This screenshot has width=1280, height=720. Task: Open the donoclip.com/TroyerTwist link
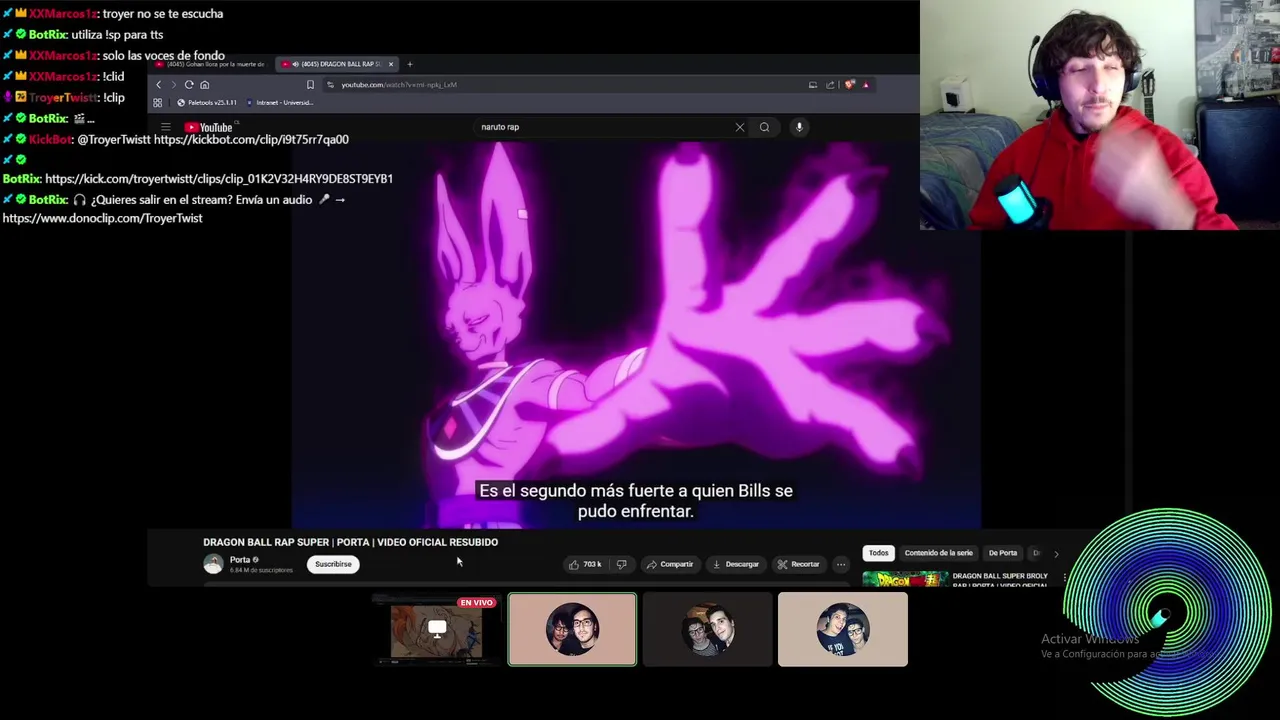coord(102,218)
